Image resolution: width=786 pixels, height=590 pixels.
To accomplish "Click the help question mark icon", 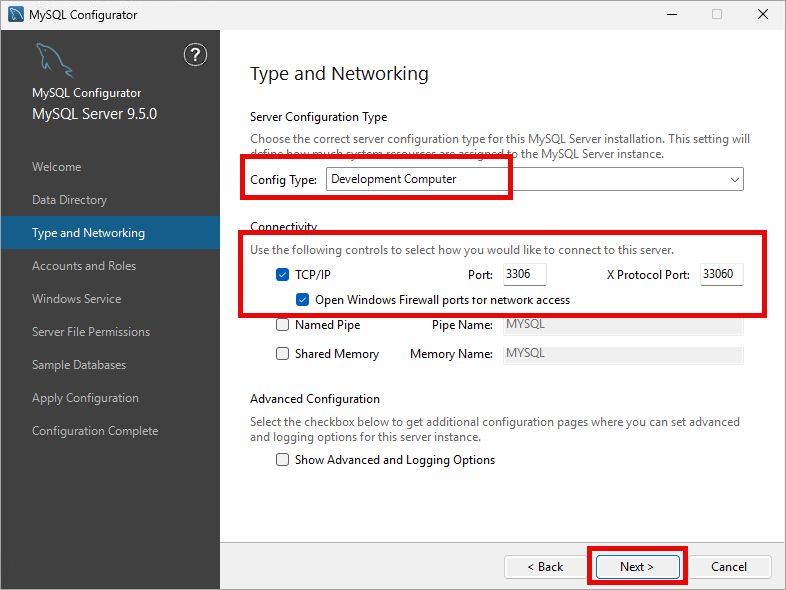I will [196, 55].
